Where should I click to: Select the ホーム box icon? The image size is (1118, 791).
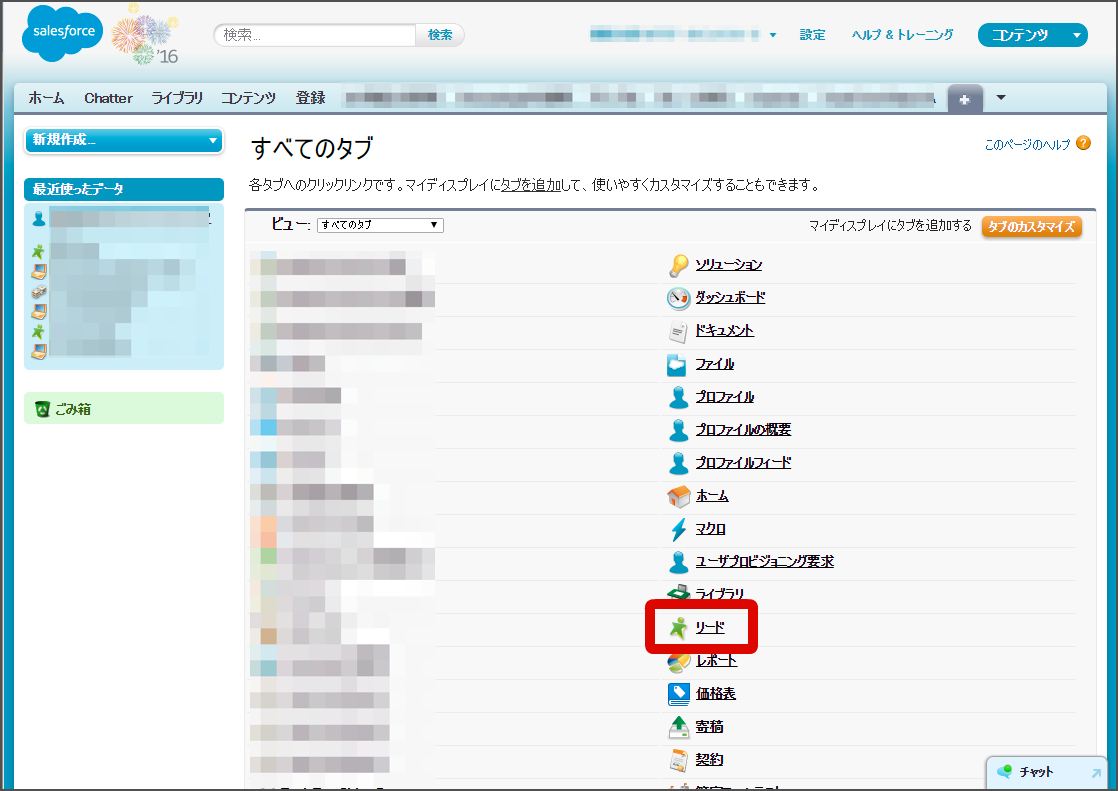679,495
